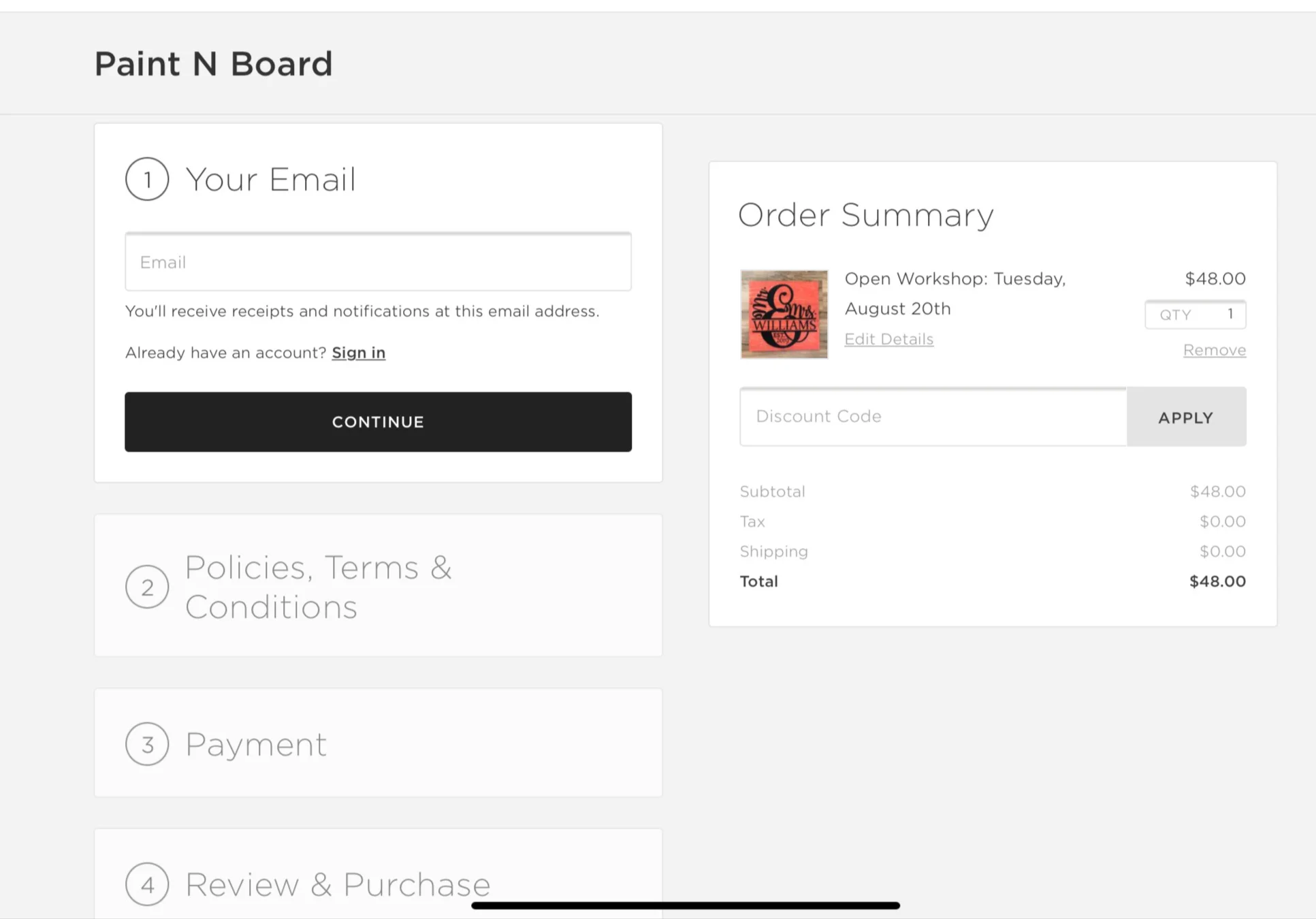Click the step 1 circle icon
Image resolution: width=1316 pixels, height=919 pixels.
tap(147, 179)
